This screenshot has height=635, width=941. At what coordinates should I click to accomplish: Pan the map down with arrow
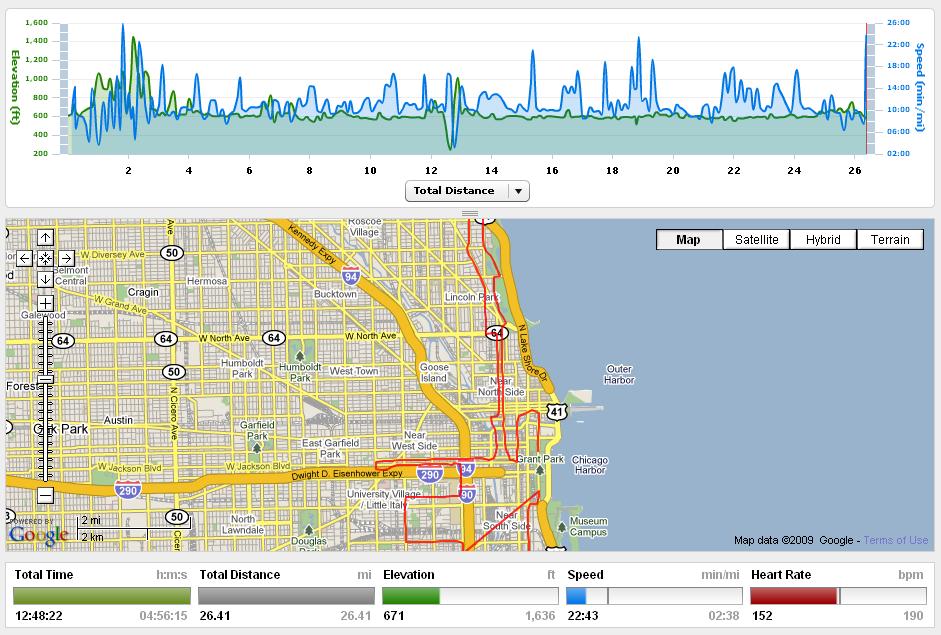pyautogui.click(x=45, y=279)
